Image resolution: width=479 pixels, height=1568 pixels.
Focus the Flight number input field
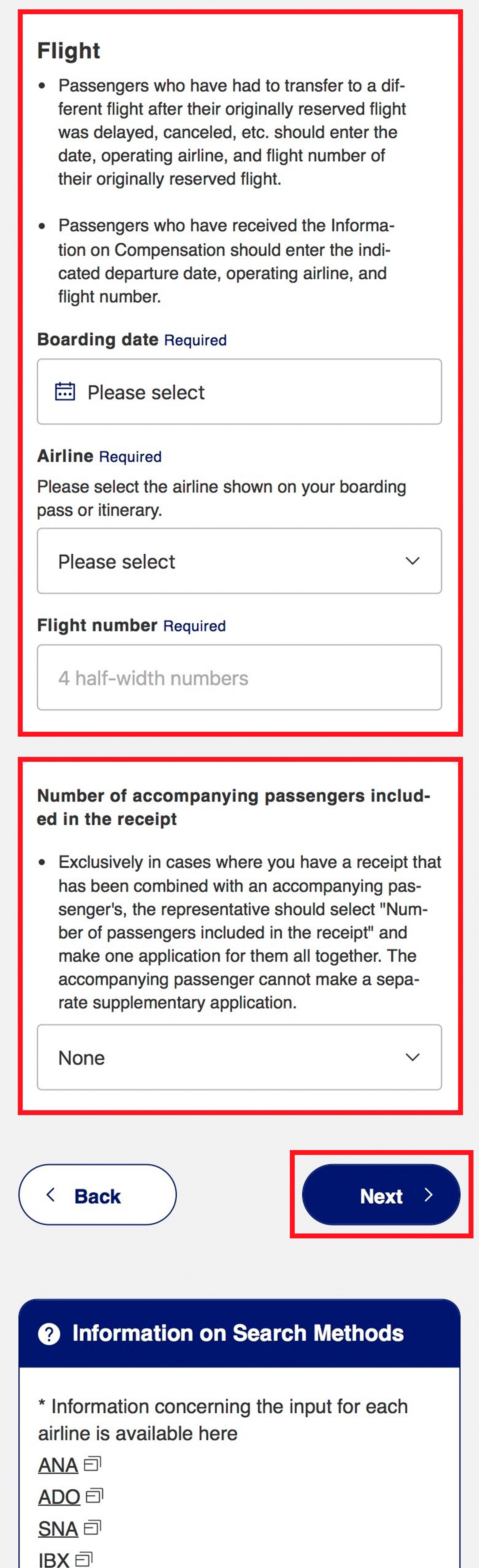(239, 677)
